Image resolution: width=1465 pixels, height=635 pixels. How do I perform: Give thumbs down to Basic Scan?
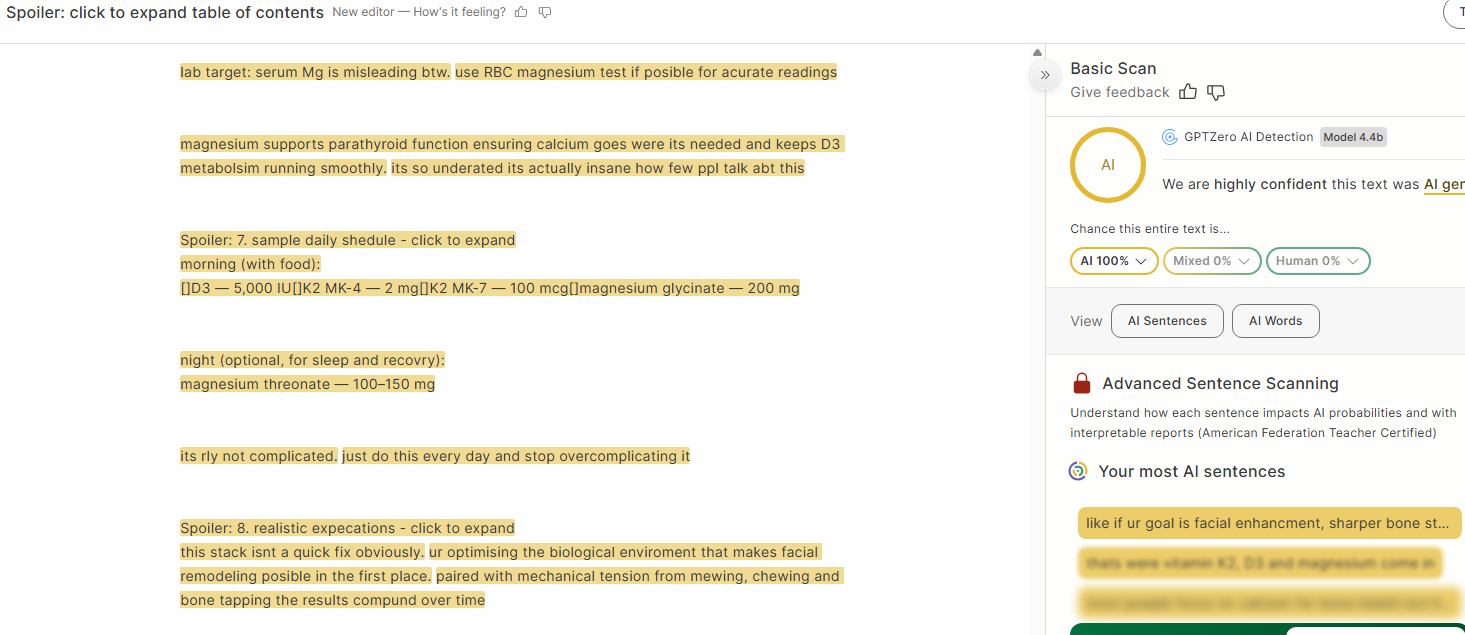click(1216, 92)
